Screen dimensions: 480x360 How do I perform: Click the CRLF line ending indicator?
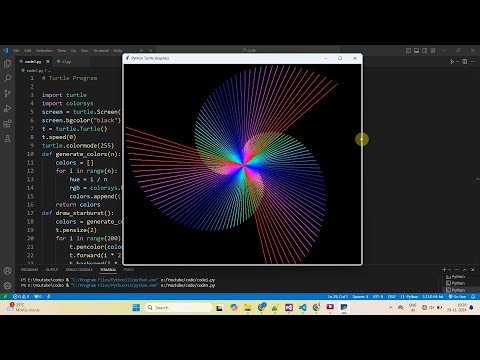[x=392, y=296]
